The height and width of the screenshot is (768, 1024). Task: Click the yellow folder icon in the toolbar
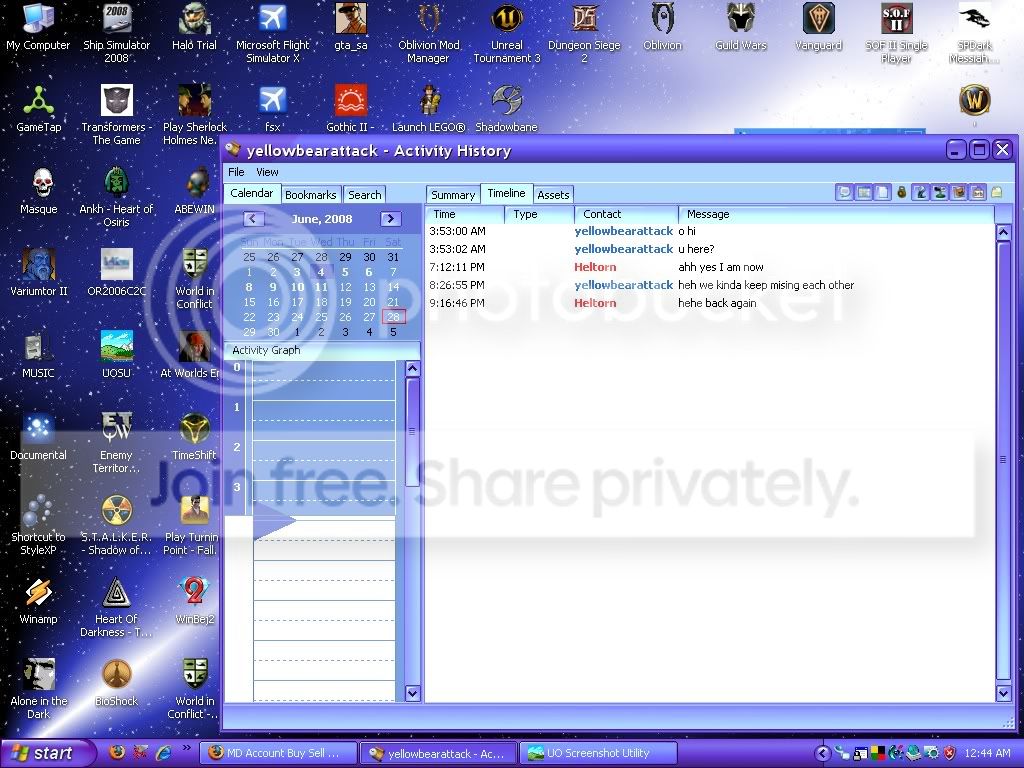(x=996, y=192)
